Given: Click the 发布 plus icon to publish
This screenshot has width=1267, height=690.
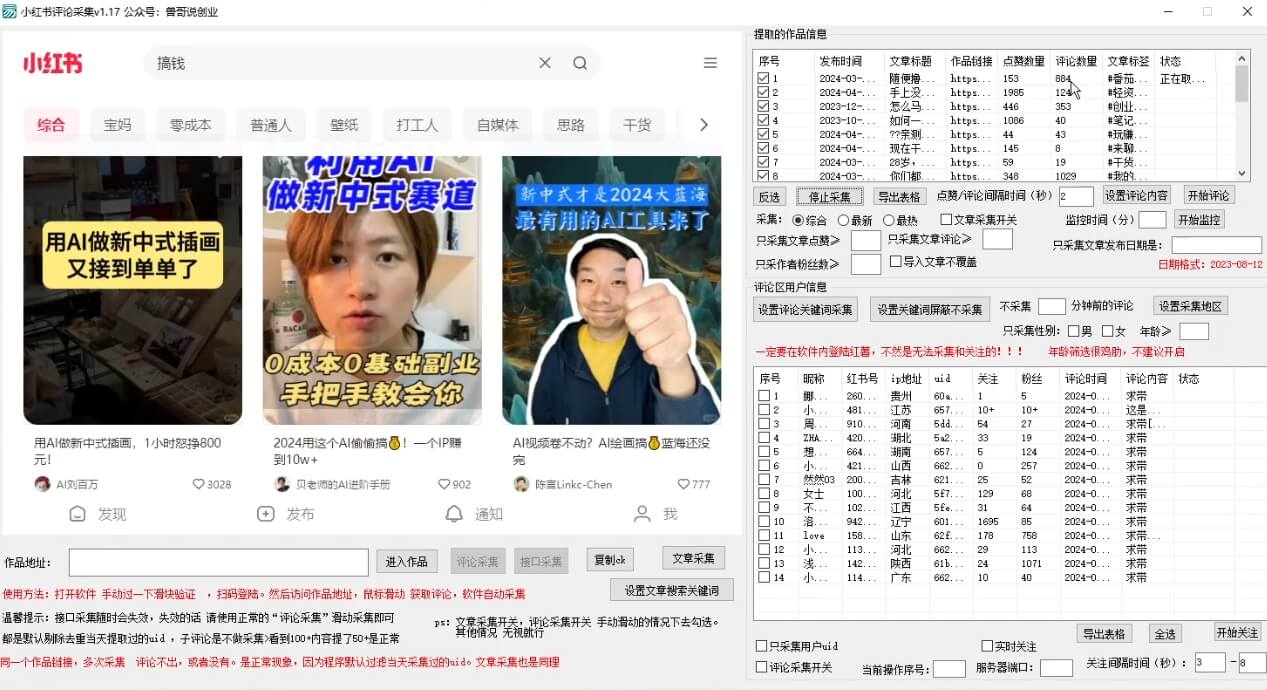Looking at the screenshot, I should coord(265,513).
